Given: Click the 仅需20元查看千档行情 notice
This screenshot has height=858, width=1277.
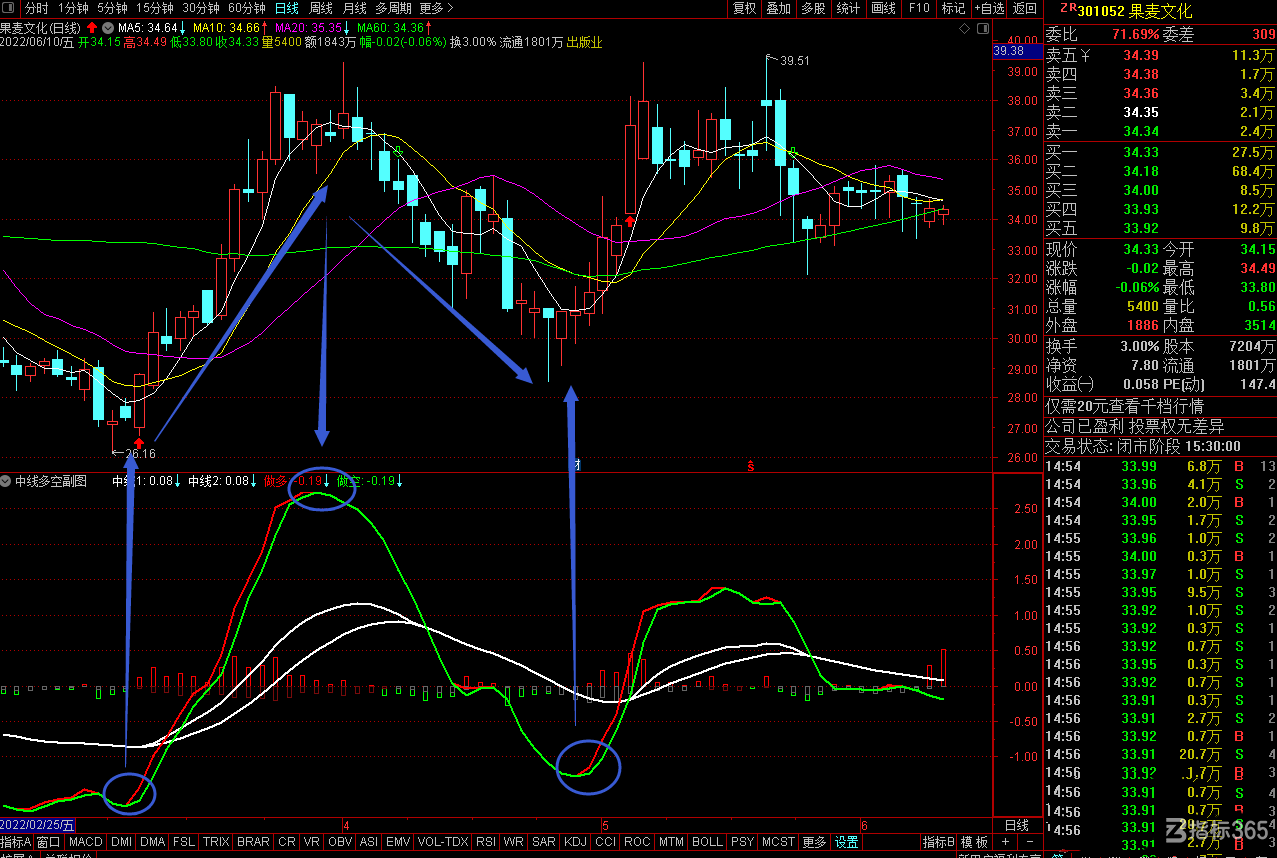Looking at the screenshot, I should (x=1125, y=406).
